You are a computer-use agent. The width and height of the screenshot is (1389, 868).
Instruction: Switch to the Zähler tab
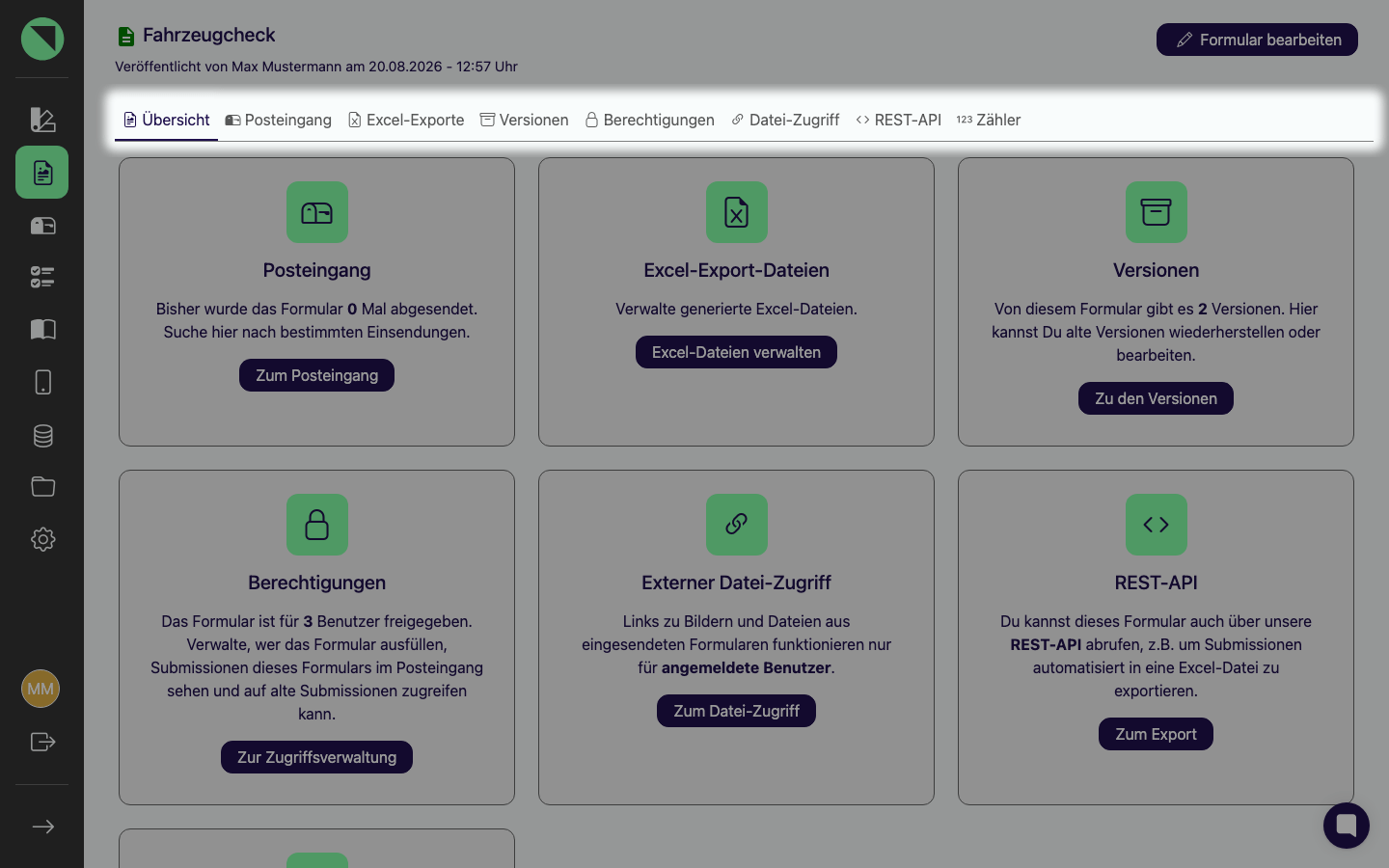click(x=989, y=120)
